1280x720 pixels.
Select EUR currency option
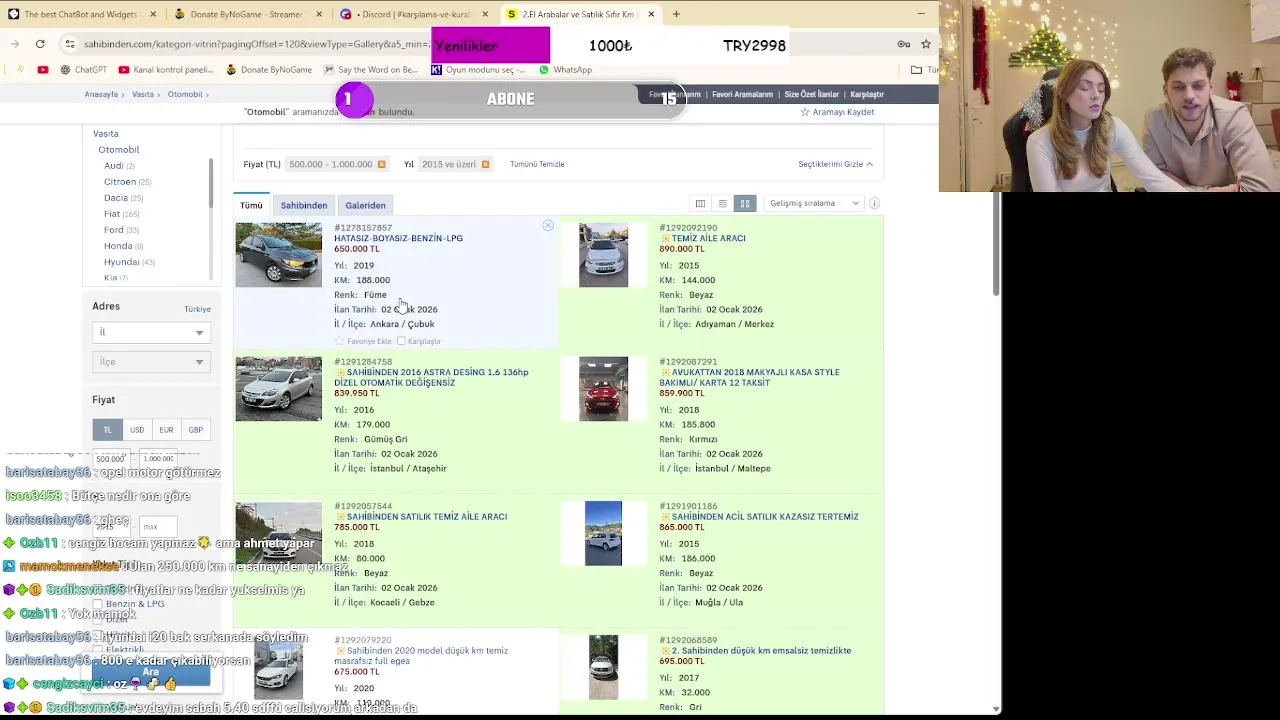pyautogui.click(x=166, y=430)
